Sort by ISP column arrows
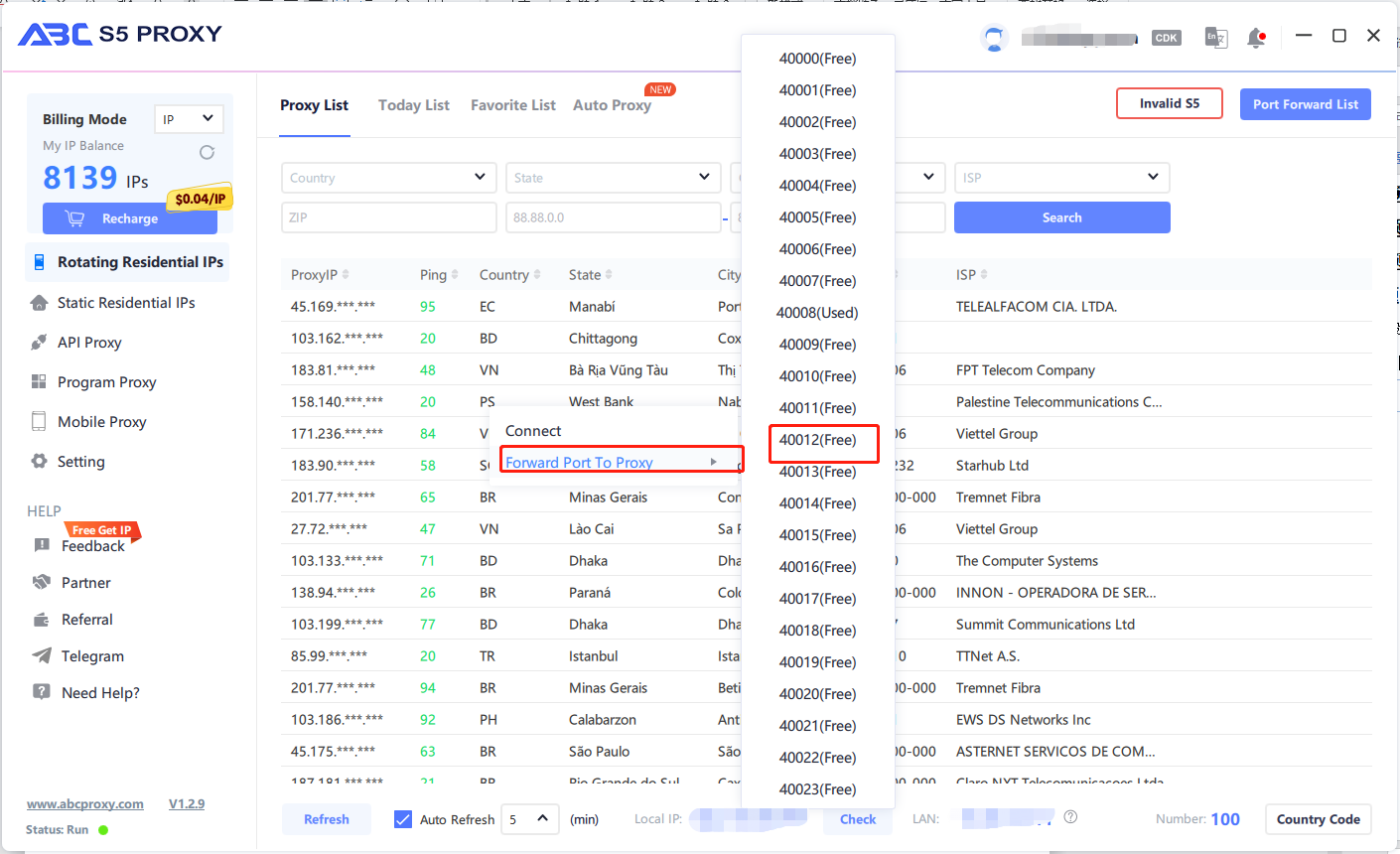Image resolution: width=1400 pixels, height=854 pixels. pos(984,275)
